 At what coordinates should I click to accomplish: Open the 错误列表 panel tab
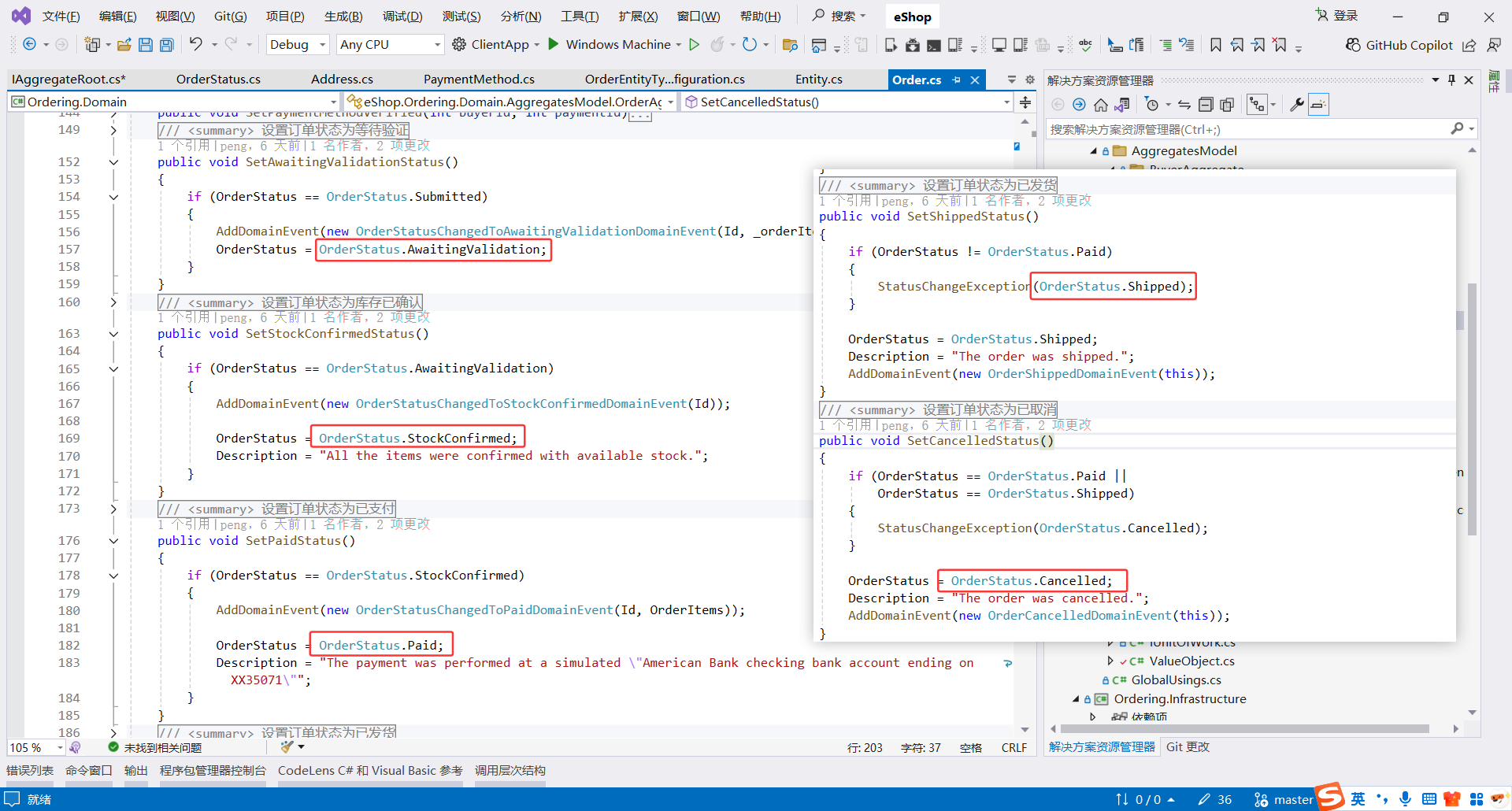click(30, 771)
